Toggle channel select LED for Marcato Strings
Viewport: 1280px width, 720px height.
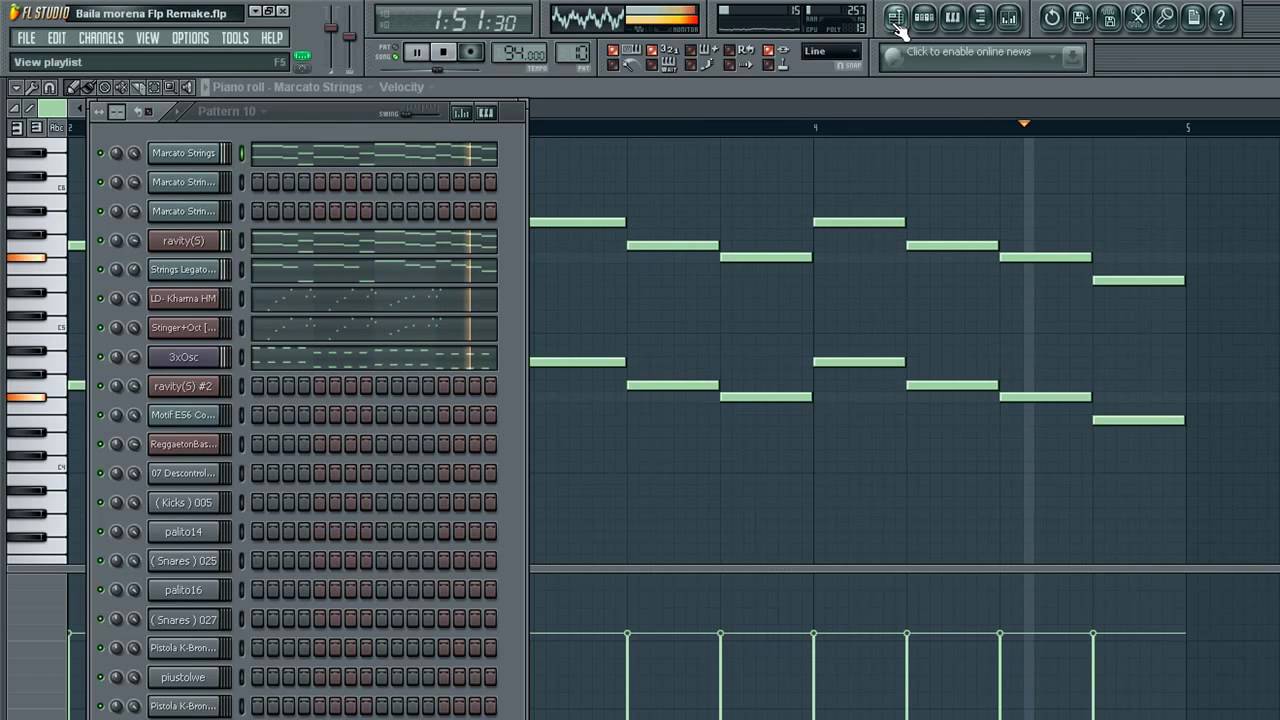click(x=241, y=153)
